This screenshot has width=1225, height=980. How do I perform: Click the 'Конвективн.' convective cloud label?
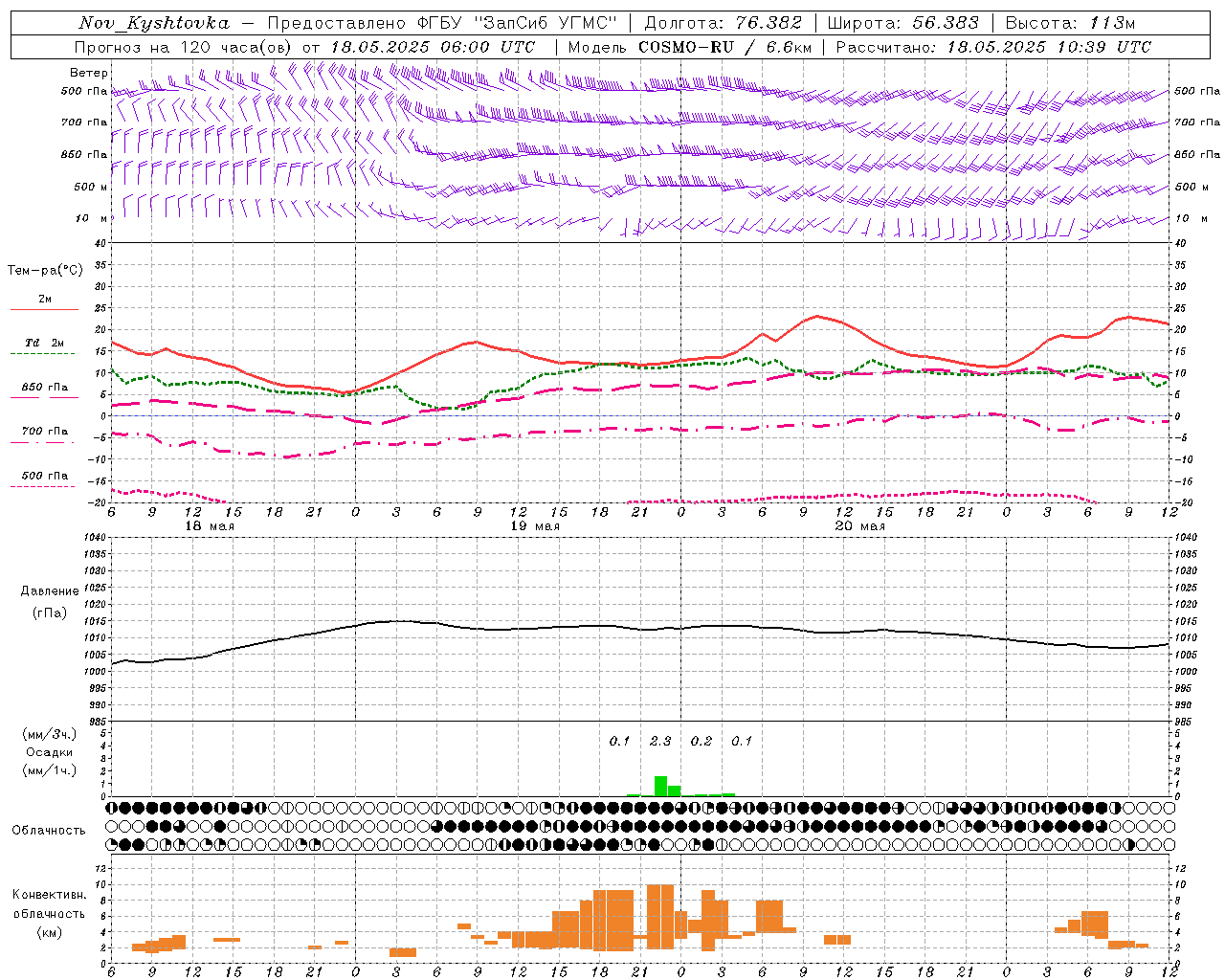(50, 895)
